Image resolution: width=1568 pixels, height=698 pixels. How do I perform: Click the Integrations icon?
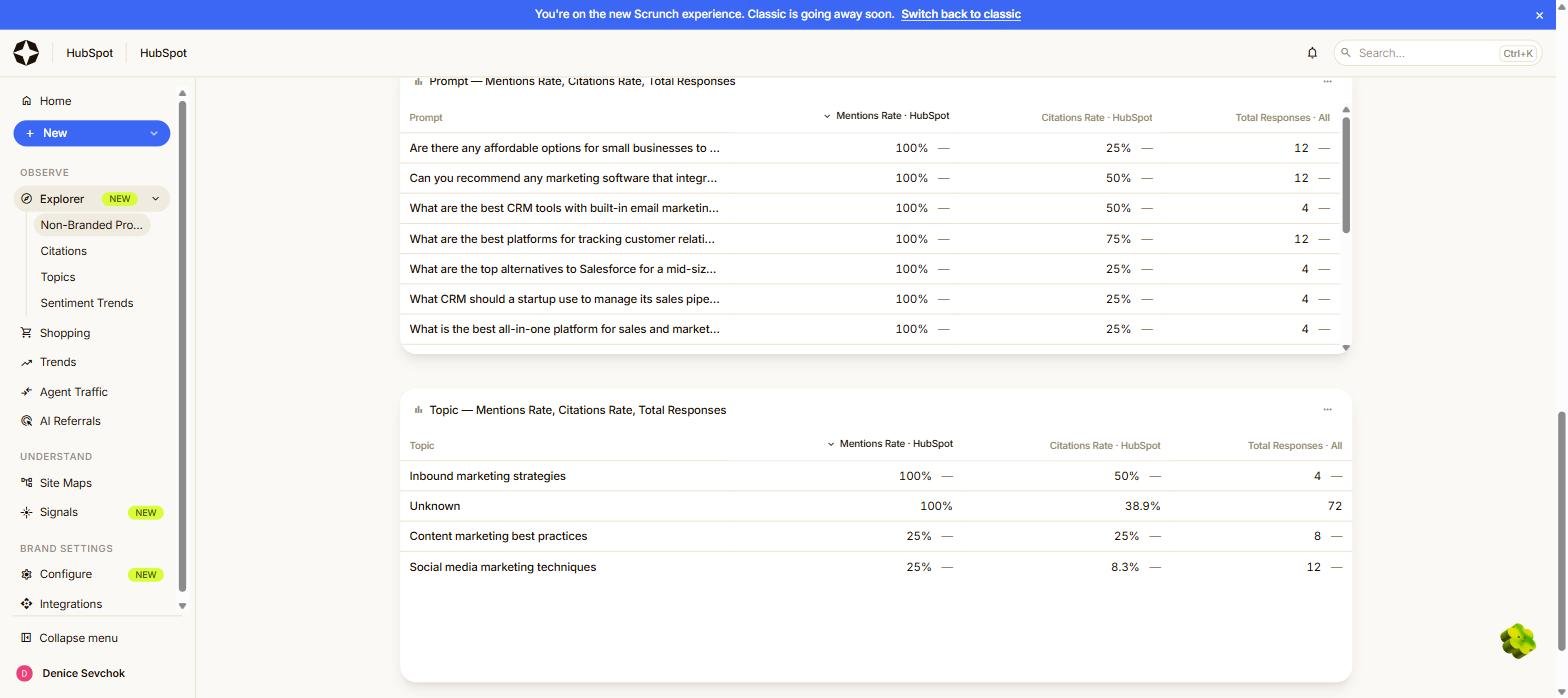[x=26, y=604]
